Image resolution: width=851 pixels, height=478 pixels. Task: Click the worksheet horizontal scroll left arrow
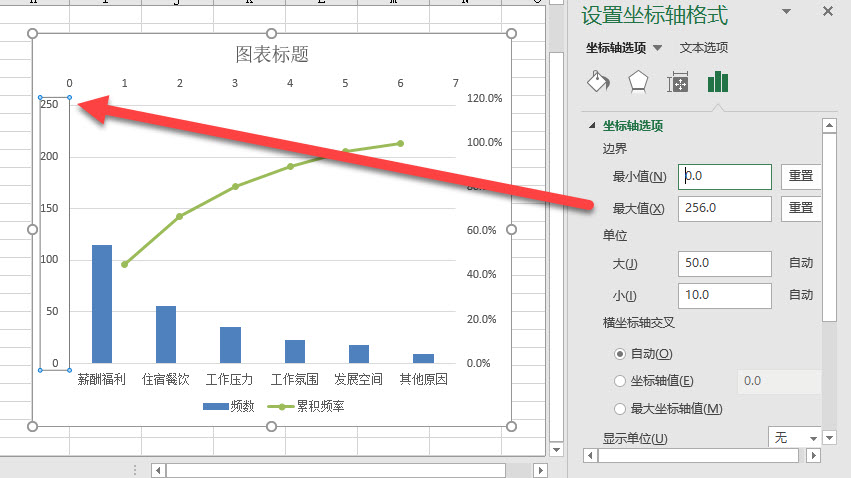point(158,470)
